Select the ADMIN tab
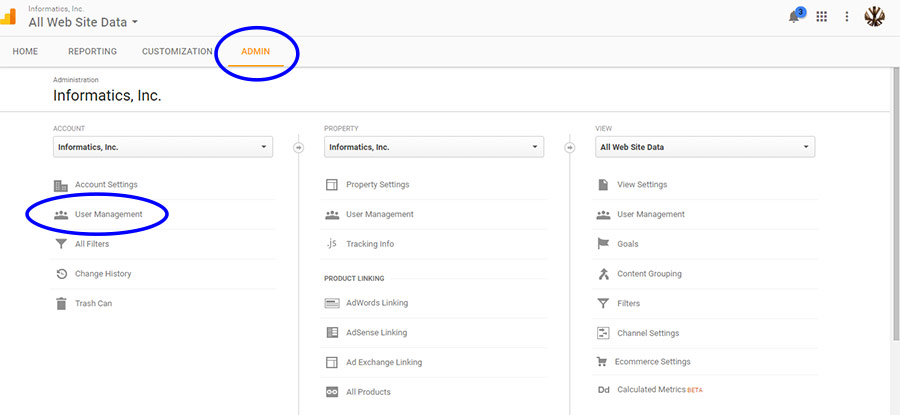Screen dimensions: 900x415 [255, 52]
